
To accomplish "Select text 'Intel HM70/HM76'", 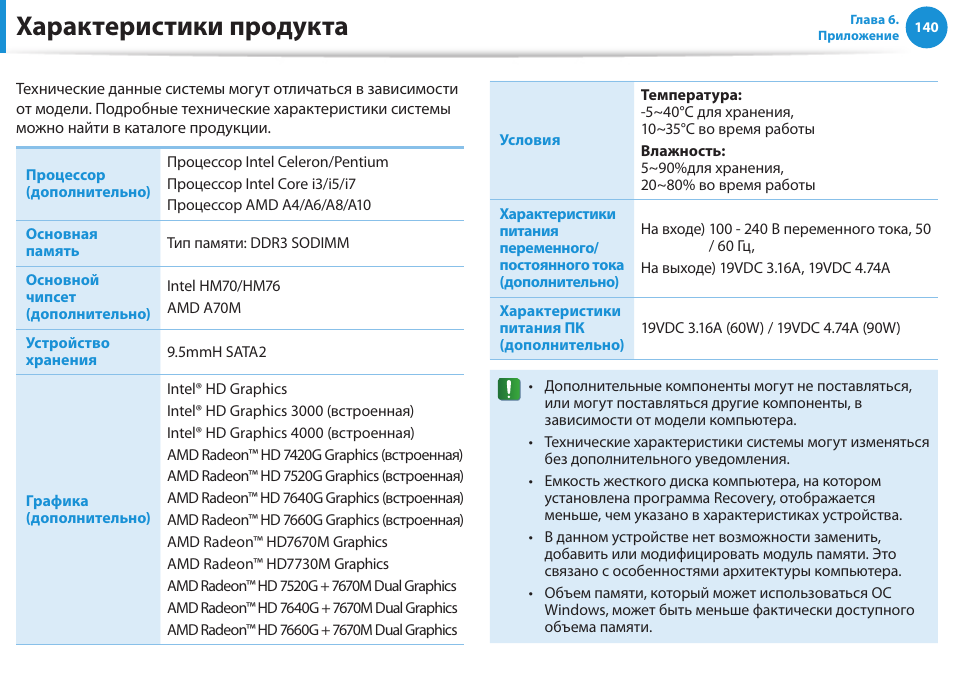I will [223, 286].
